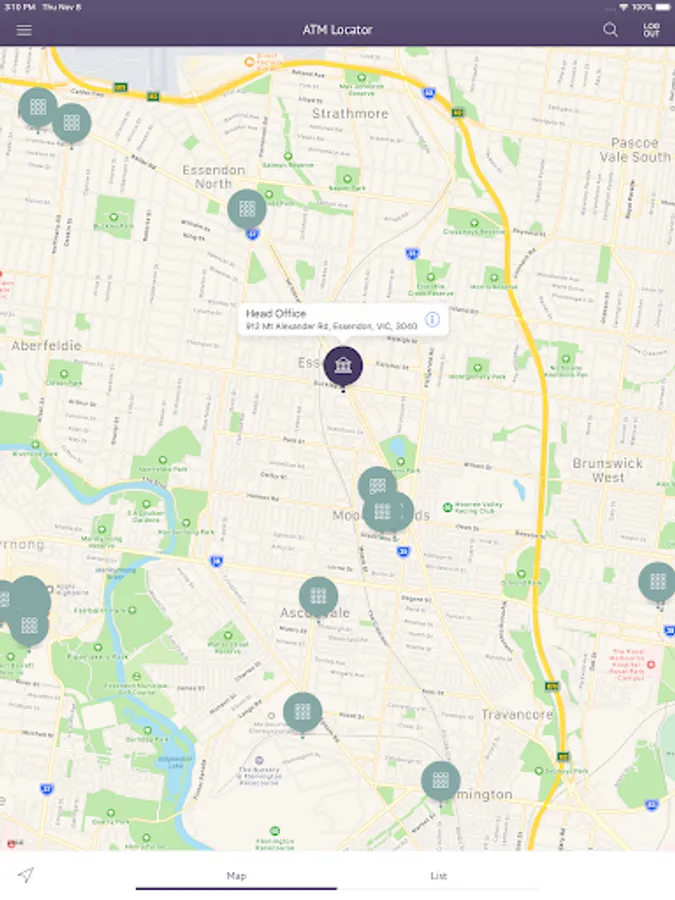The image size is (675, 900).
Task: Select the upper Moonee Ponds ATM pin
Action: 377,486
